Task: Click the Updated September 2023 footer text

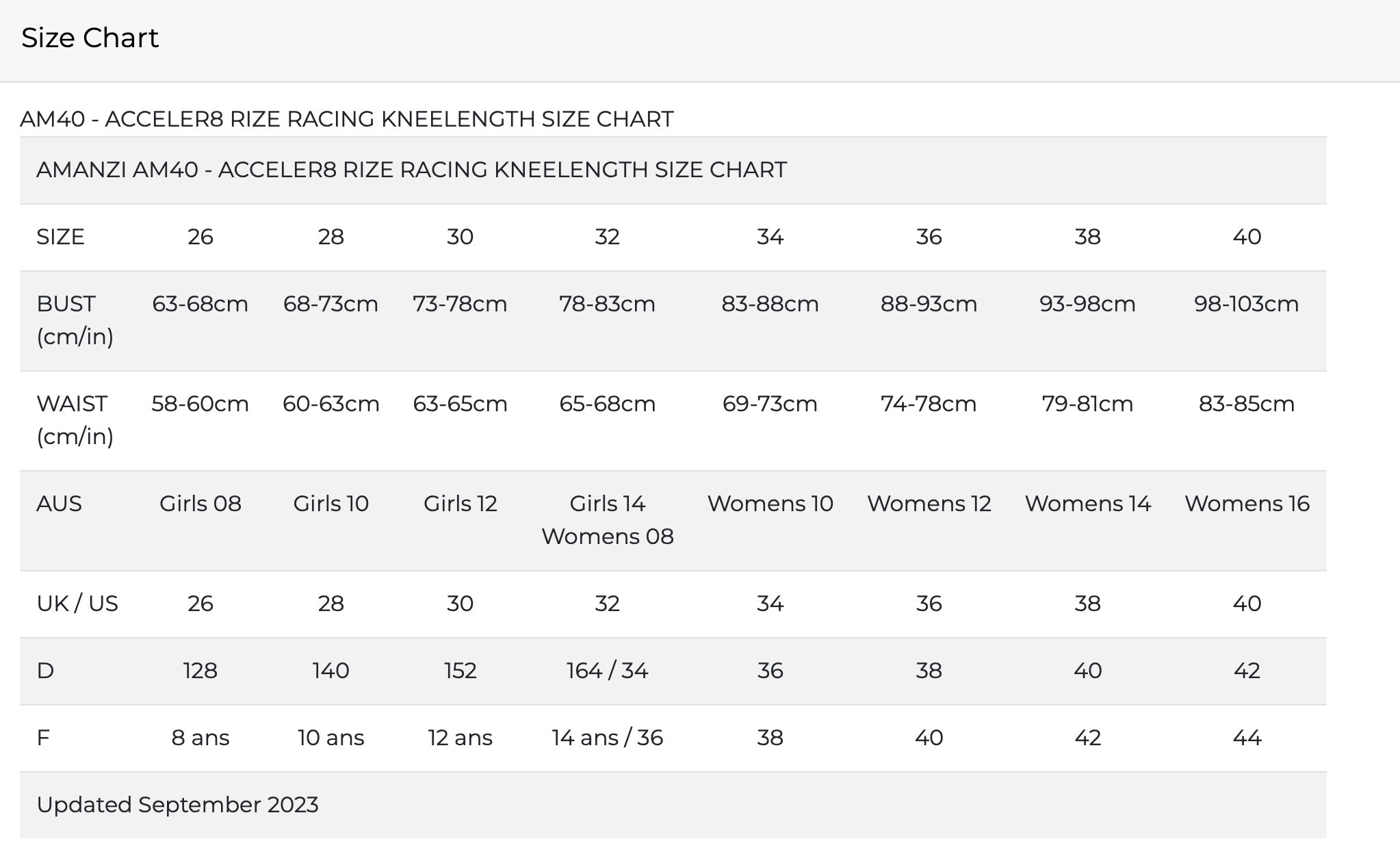Action: (x=179, y=805)
